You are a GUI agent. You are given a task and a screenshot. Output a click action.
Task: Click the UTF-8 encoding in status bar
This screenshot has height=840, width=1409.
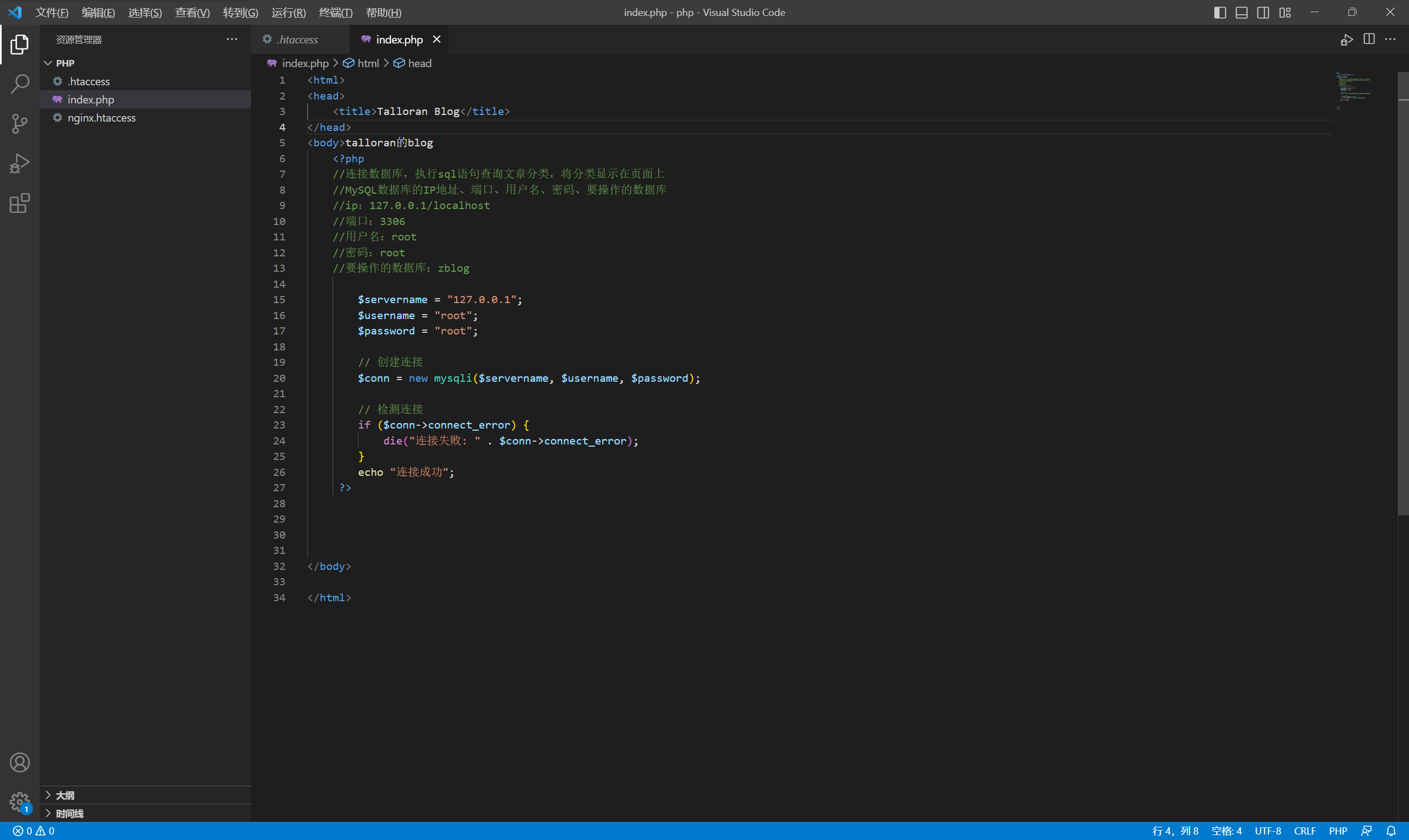(x=1268, y=831)
